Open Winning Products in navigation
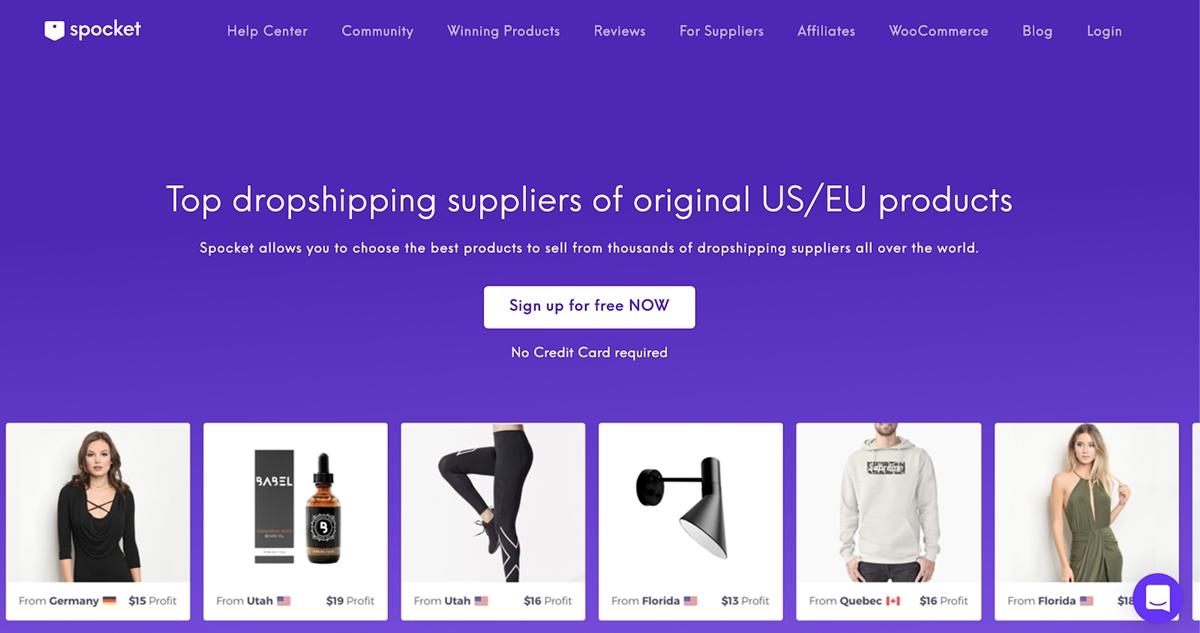The height and width of the screenshot is (633, 1200). [503, 31]
